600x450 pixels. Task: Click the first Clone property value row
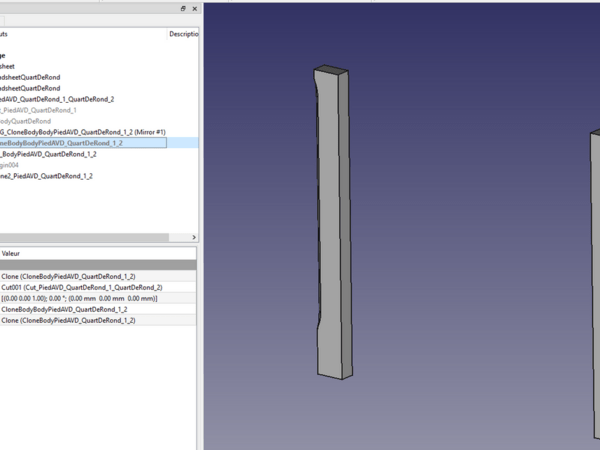click(68, 276)
